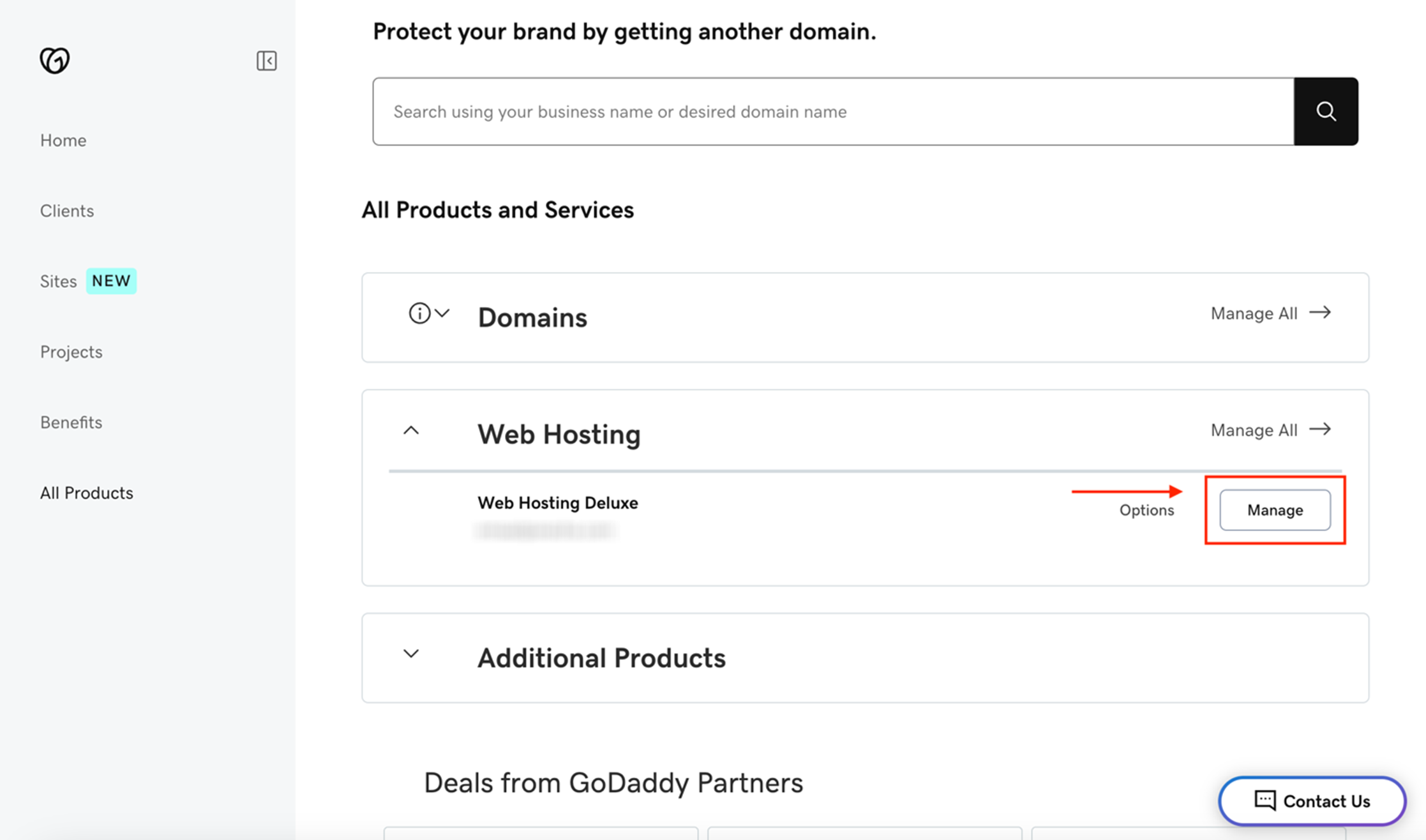Viewport: 1426px width, 840px height.
Task: Click Manage for Web Hosting Deluxe
Action: coord(1275,510)
